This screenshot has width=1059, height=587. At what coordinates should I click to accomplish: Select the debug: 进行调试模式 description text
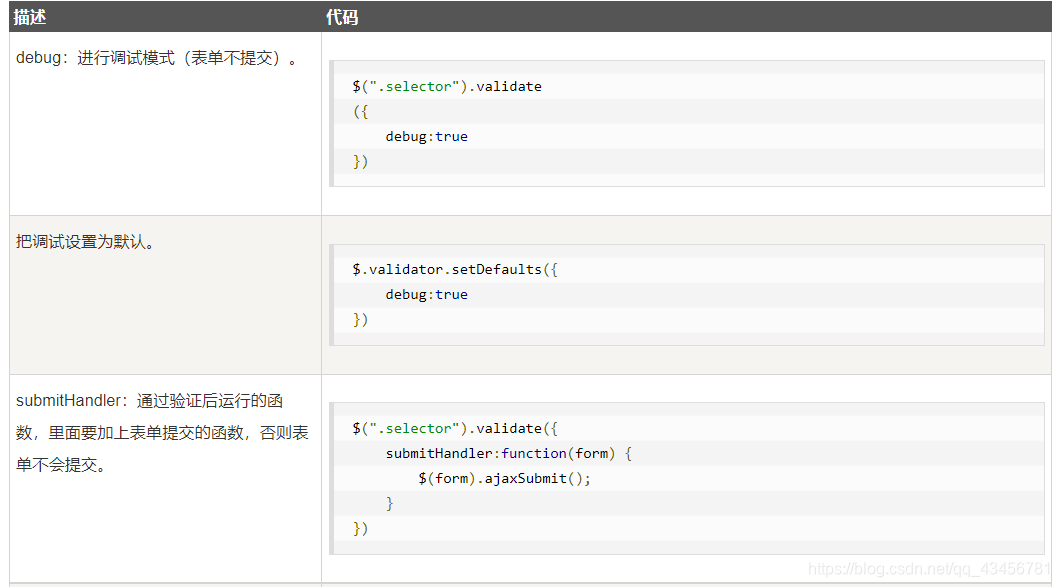pyautogui.click(x=157, y=58)
